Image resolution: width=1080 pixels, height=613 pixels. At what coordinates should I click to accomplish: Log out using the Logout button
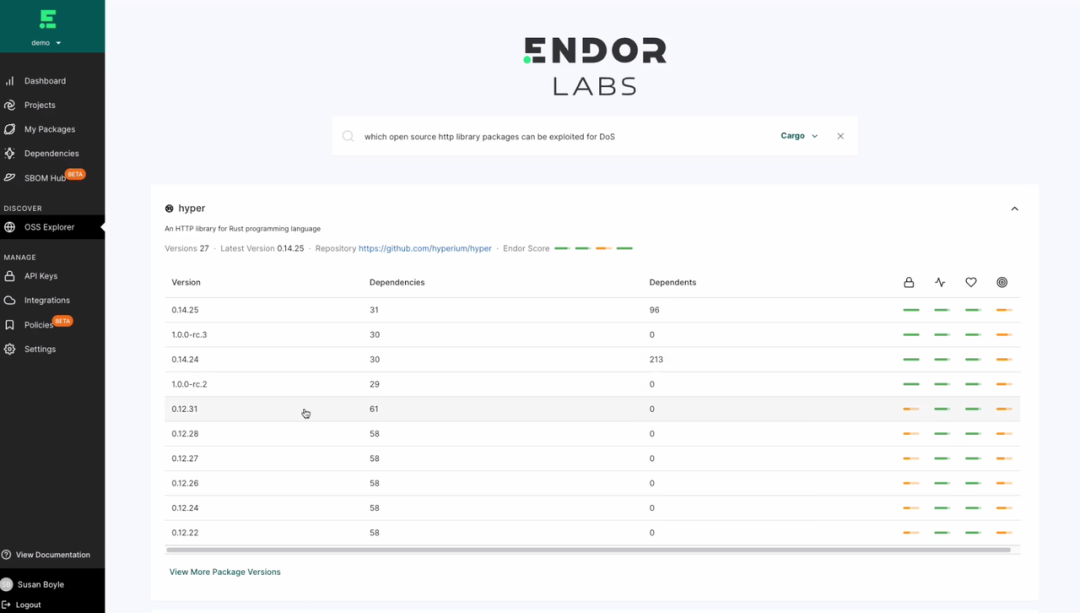click(28, 605)
